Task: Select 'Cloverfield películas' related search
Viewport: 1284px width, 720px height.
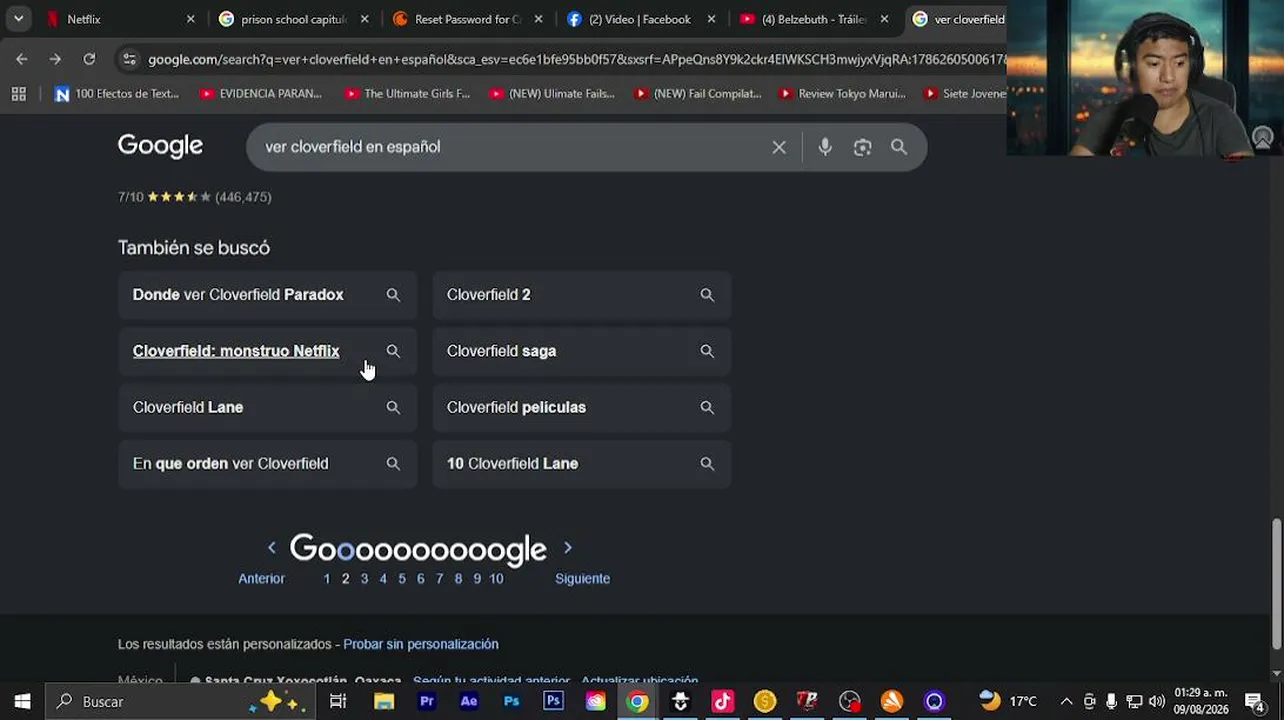Action: pos(581,407)
